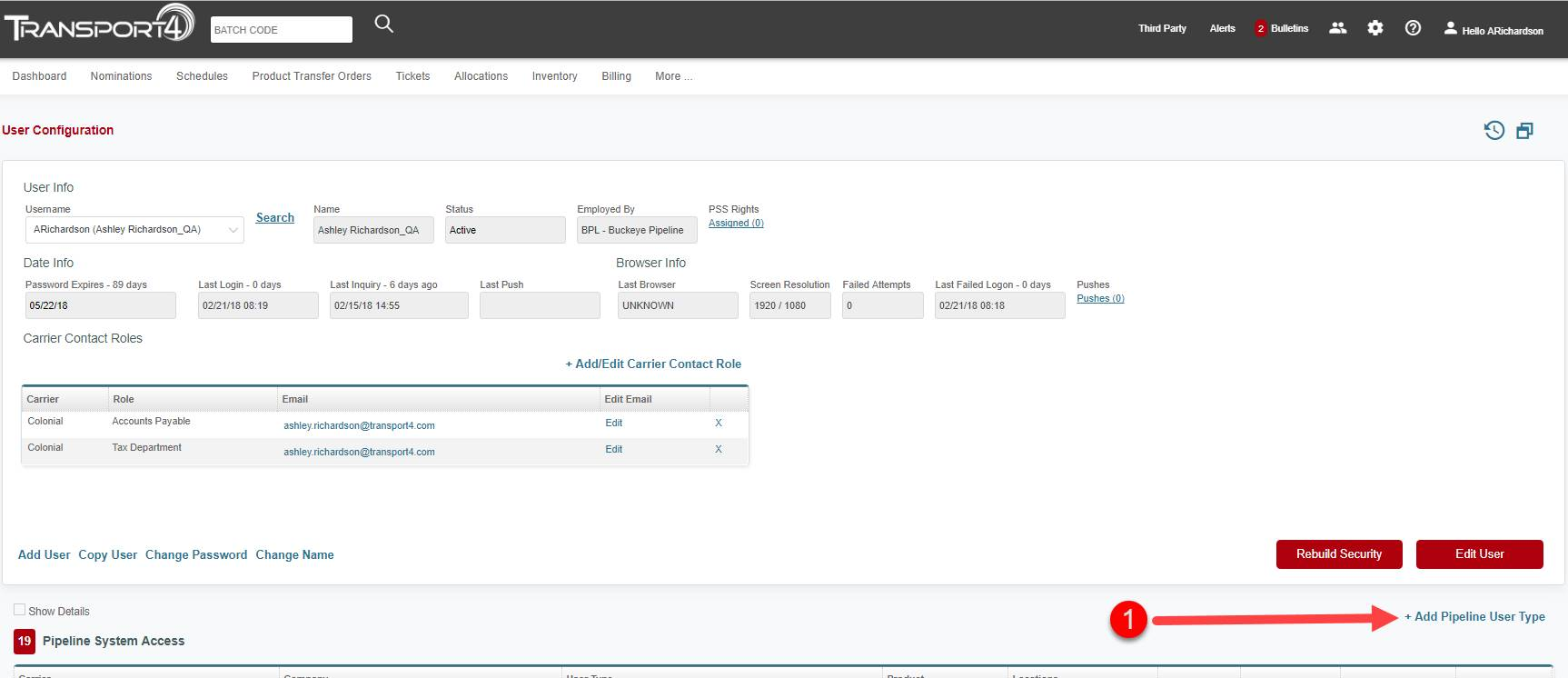The image size is (1568, 678).
Task: Open the More... navigation menu
Action: point(673,76)
